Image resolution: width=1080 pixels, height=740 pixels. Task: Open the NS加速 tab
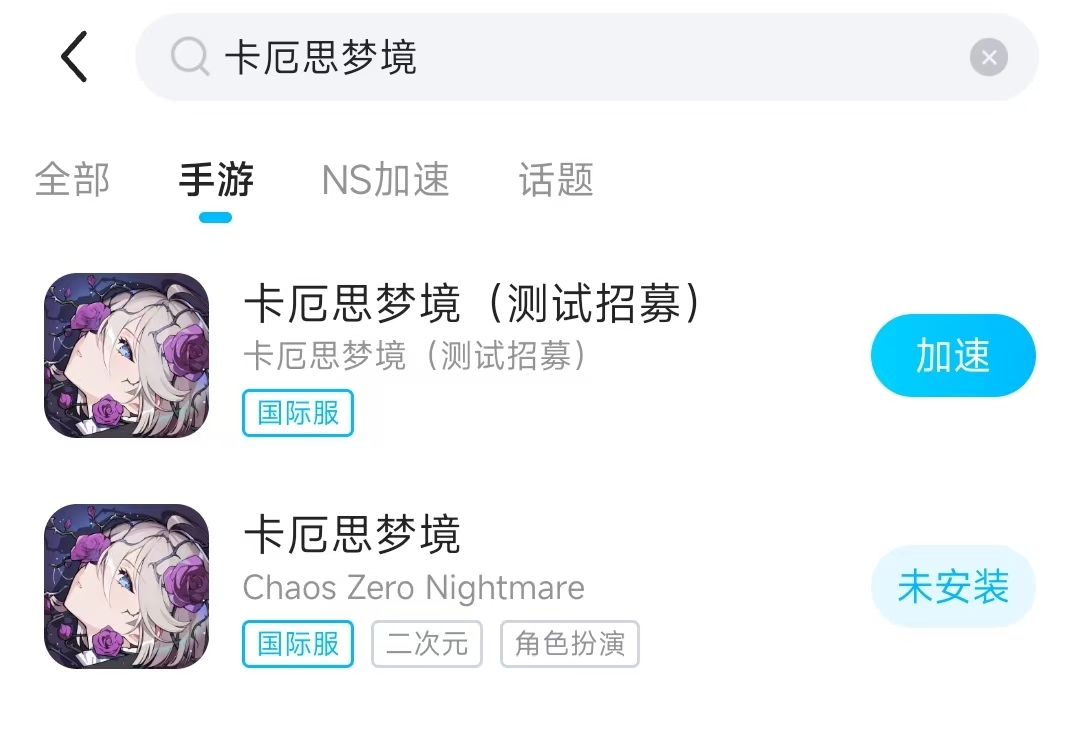[x=385, y=181]
